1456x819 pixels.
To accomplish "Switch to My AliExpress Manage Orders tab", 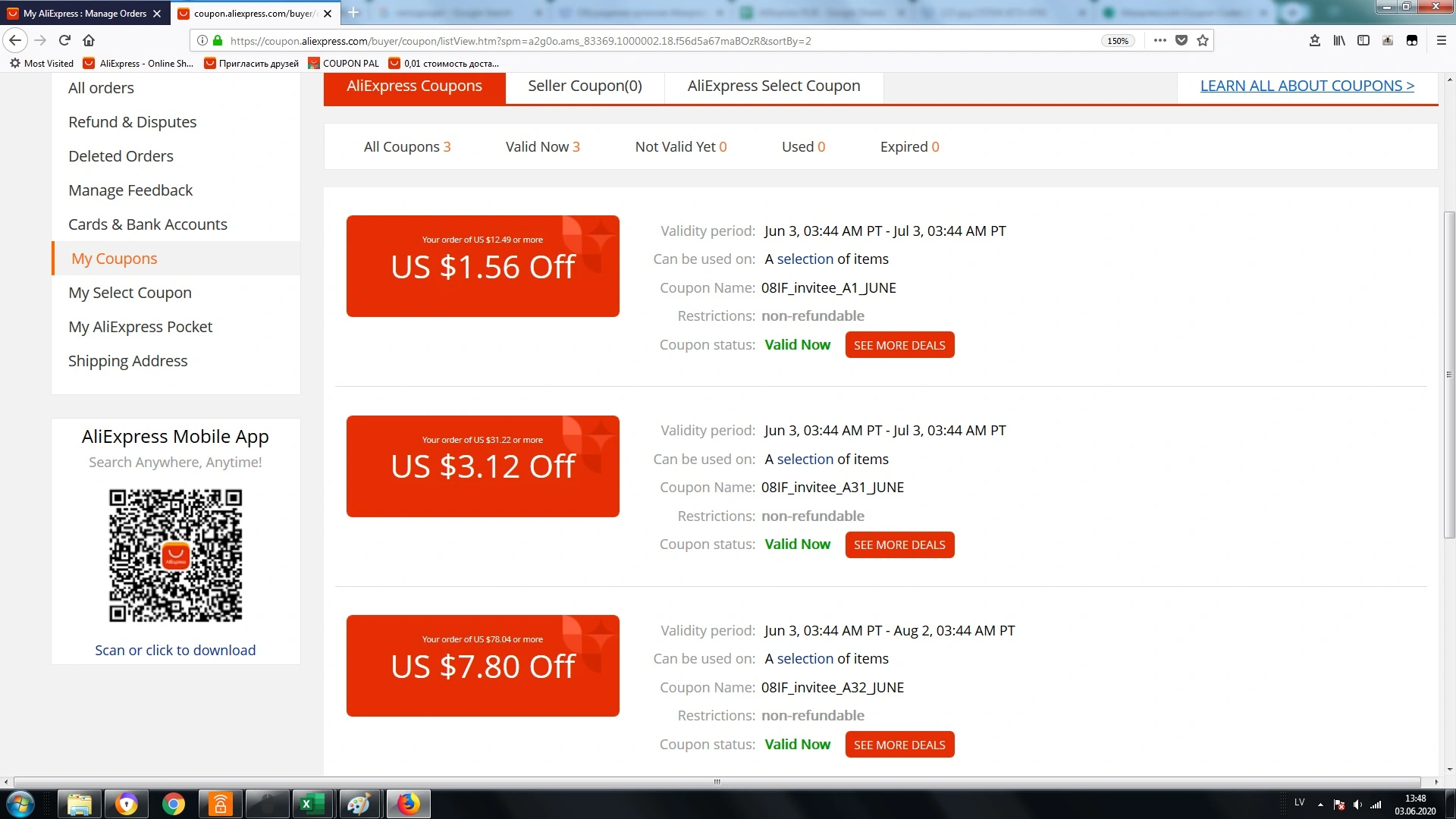I will pos(84,14).
